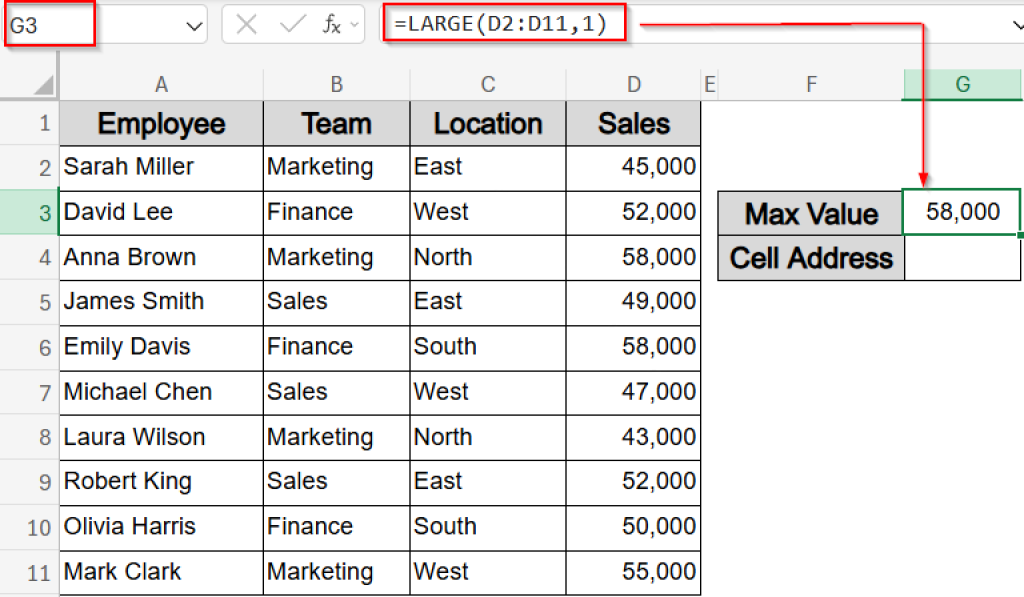Click the Employee header cell

161,124
